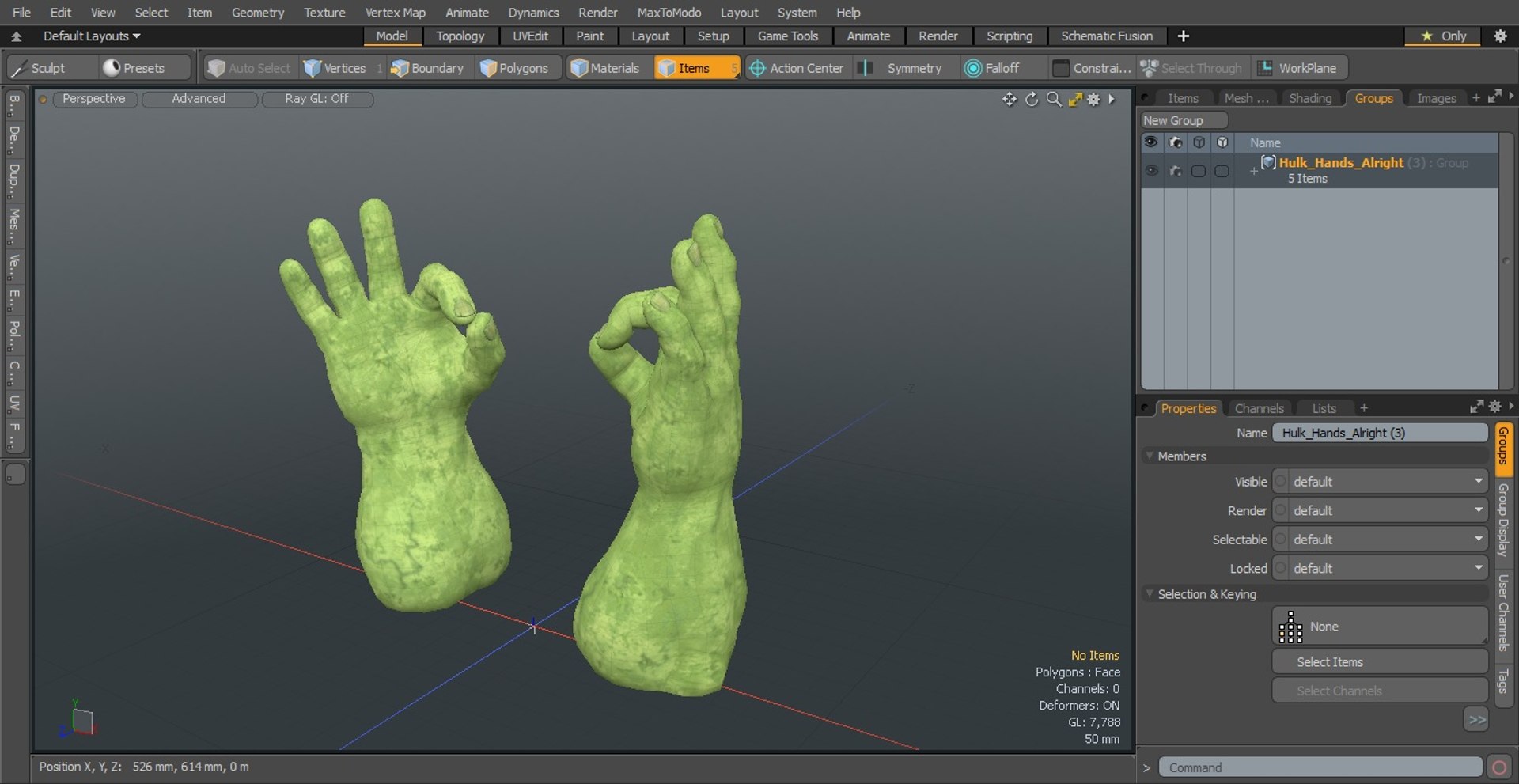Image resolution: width=1519 pixels, height=784 pixels.
Task: Open the Texture menu
Action: (x=324, y=13)
